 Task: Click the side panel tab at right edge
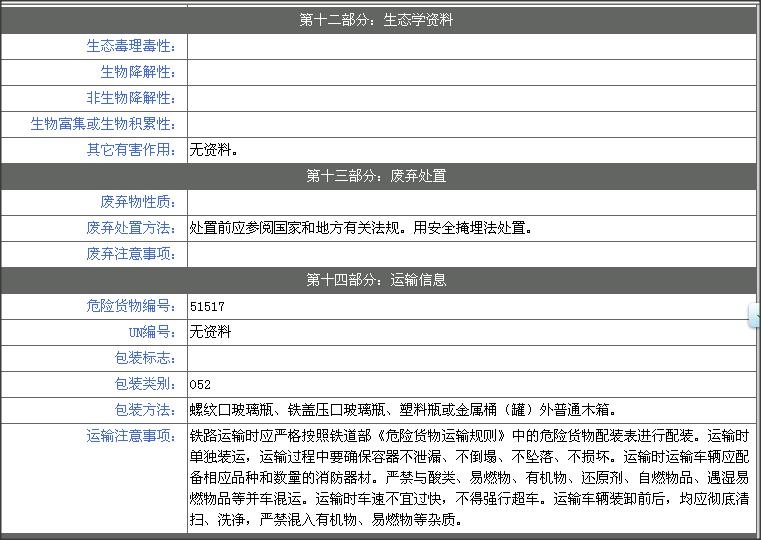point(756,315)
